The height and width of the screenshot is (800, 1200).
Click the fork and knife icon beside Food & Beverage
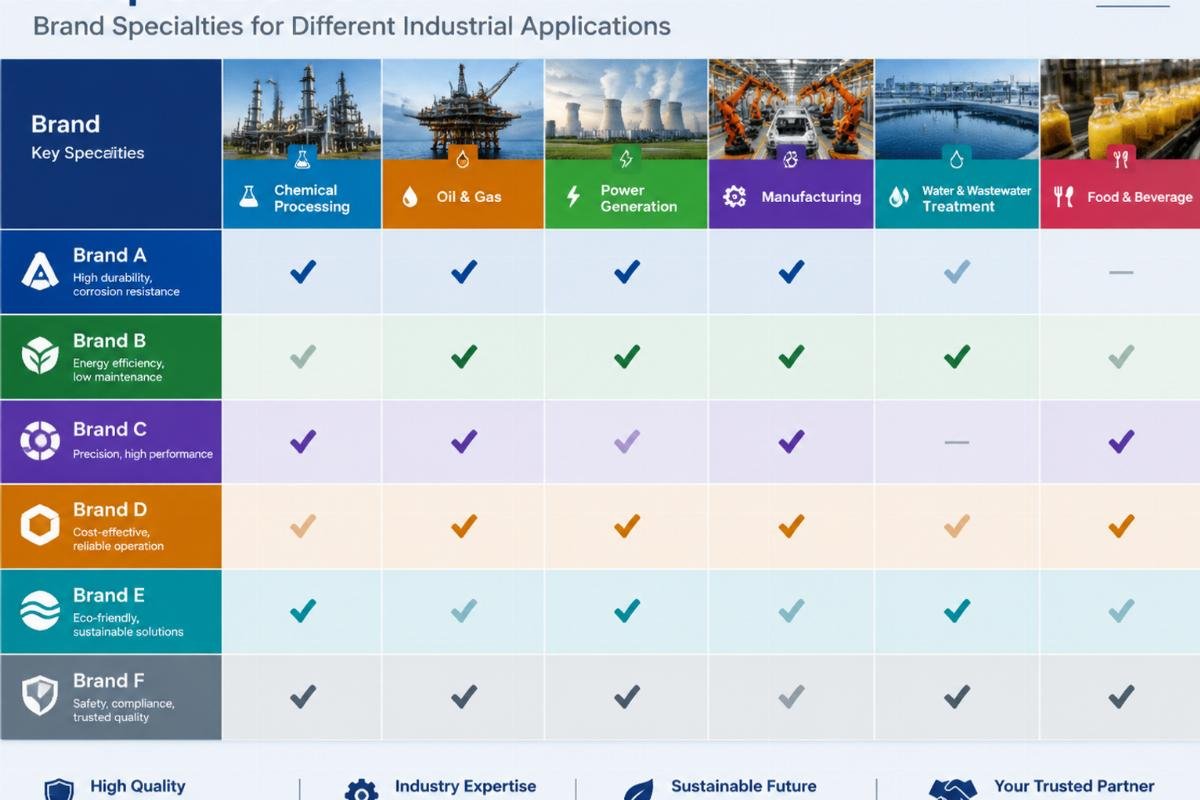click(x=1063, y=197)
